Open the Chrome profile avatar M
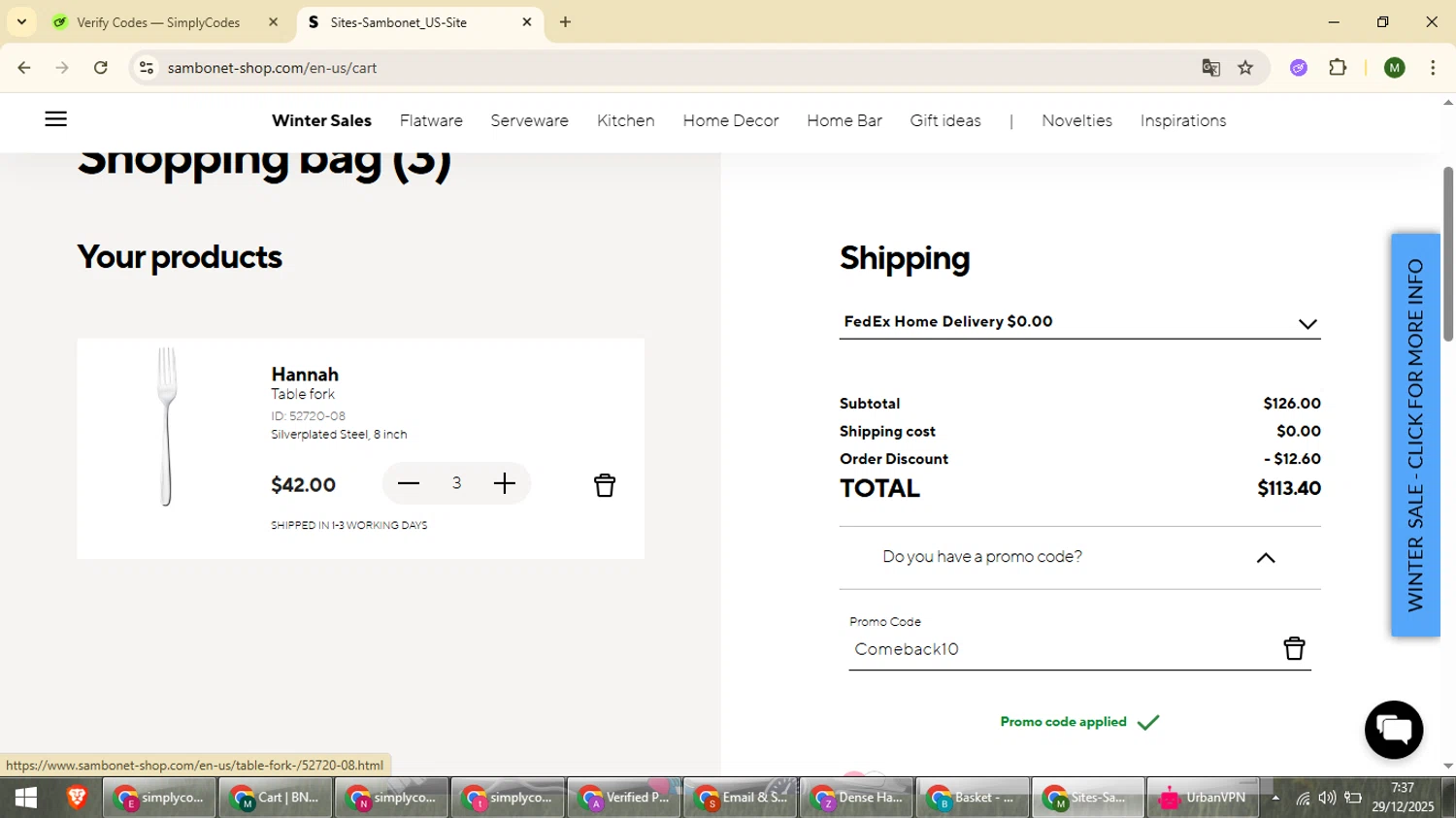The height and width of the screenshot is (818, 1456). [1395, 68]
